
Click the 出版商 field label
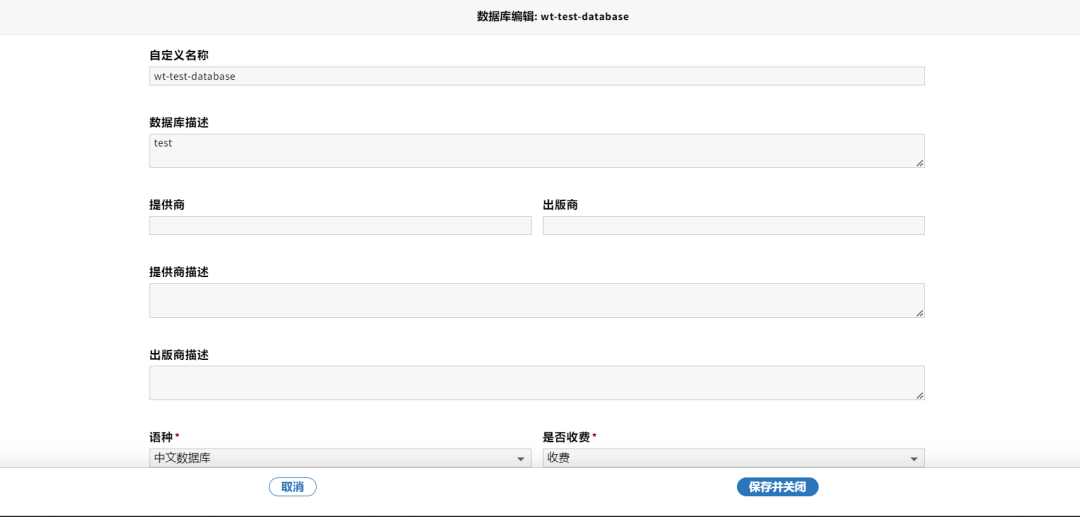[560, 205]
